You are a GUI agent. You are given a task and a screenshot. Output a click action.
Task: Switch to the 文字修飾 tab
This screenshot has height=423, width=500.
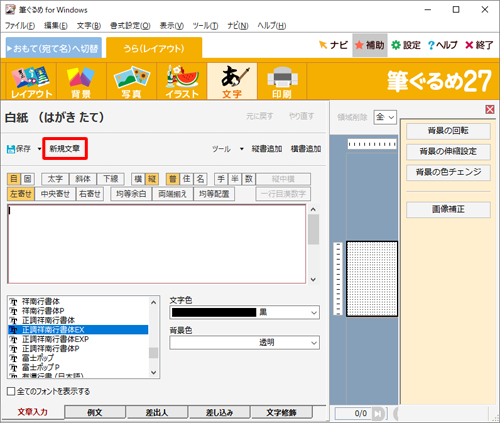[x=281, y=412]
